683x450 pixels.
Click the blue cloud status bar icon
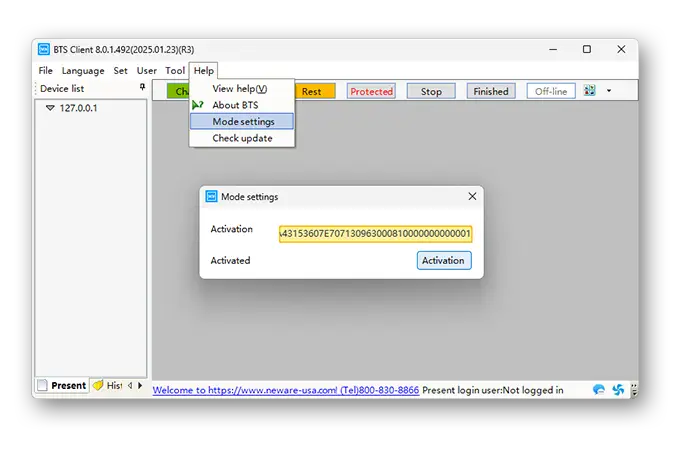[x=599, y=389]
